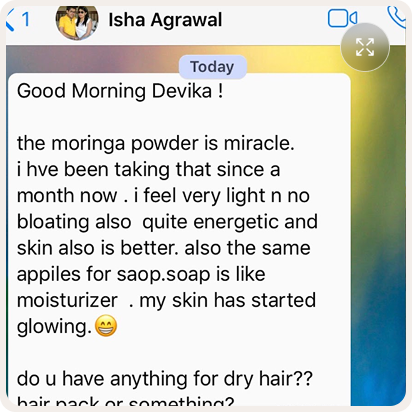
Task: Select the 'Good Morning Devika !' greeting line
Action: point(120,91)
